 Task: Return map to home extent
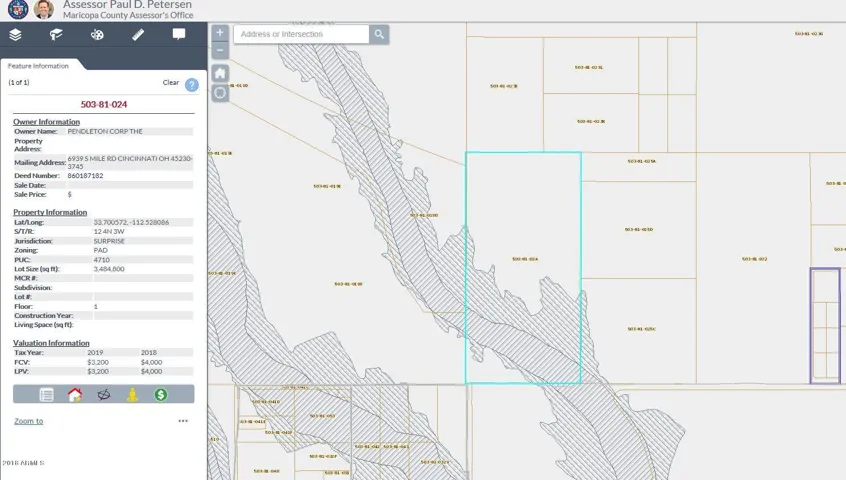pos(220,73)
